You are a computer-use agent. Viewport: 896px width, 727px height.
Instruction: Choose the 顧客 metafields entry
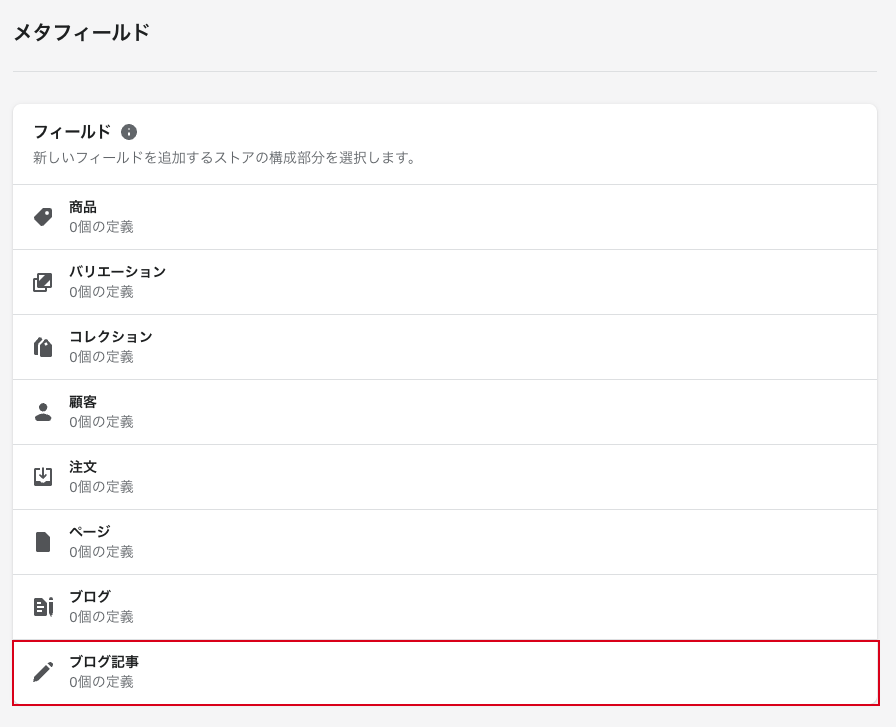pyautogui.click(x=83, y=402)
